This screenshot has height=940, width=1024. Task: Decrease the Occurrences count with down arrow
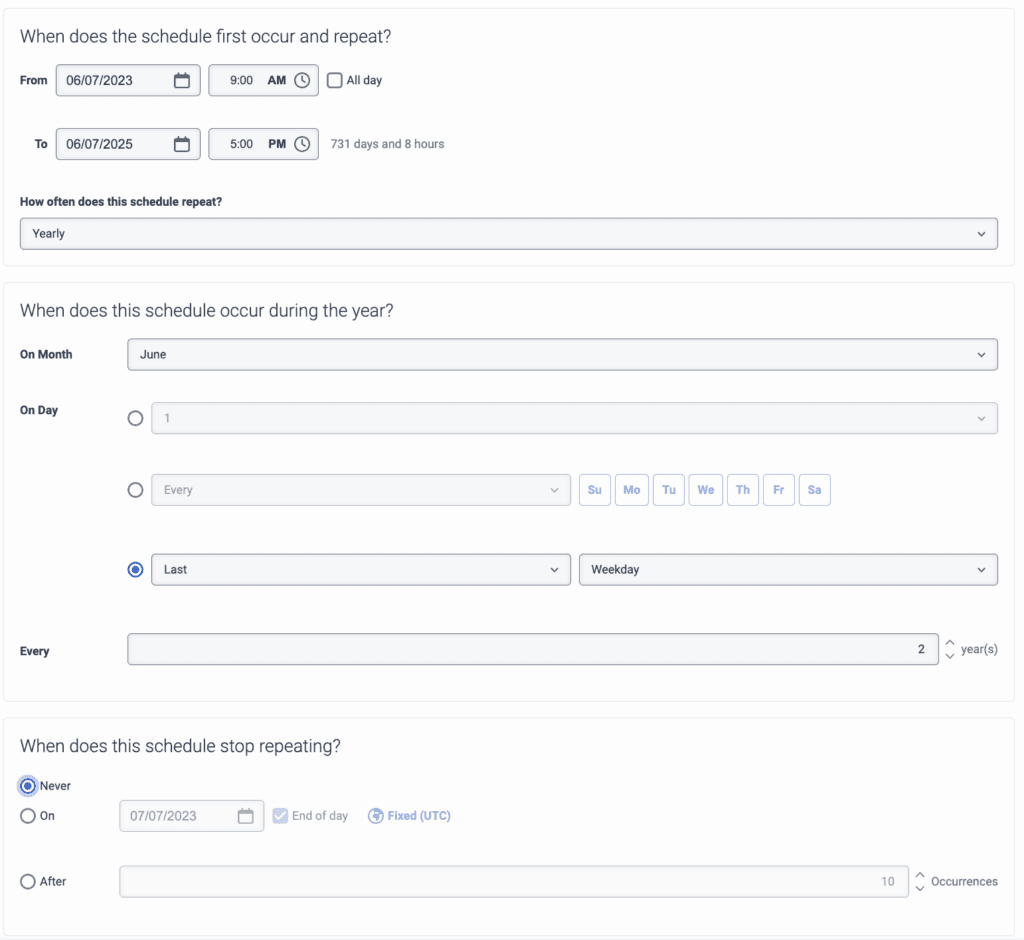[920, 888]
